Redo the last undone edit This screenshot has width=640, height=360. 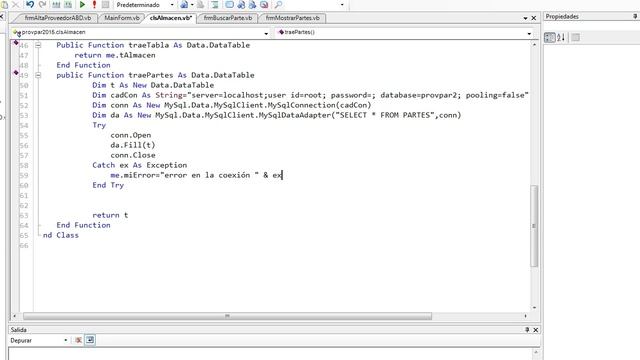[42, 4]
